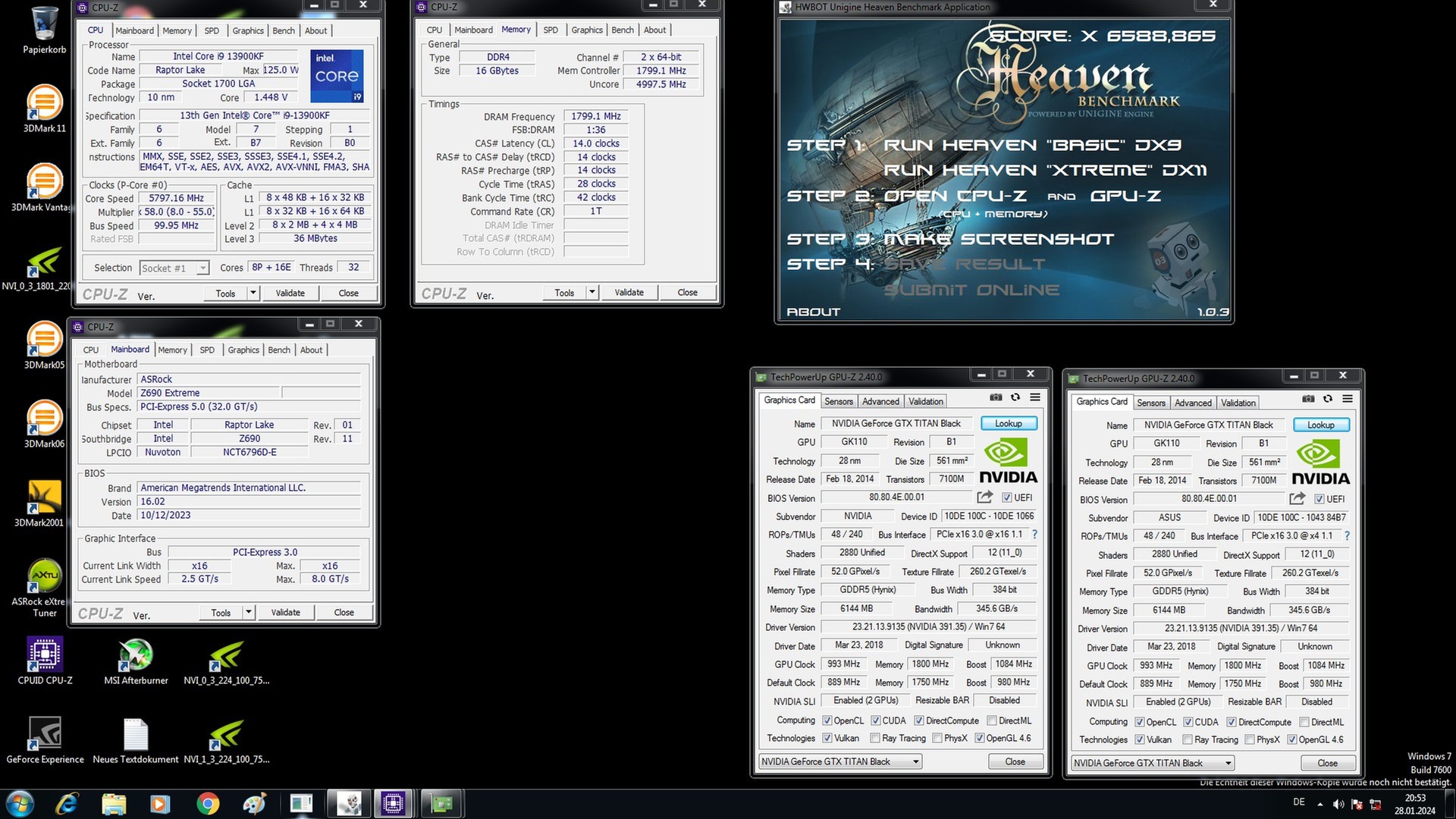
Task: Expand Tools dropdown arrow in CPU-Z Memory window
Action: (x=591, y=293)
